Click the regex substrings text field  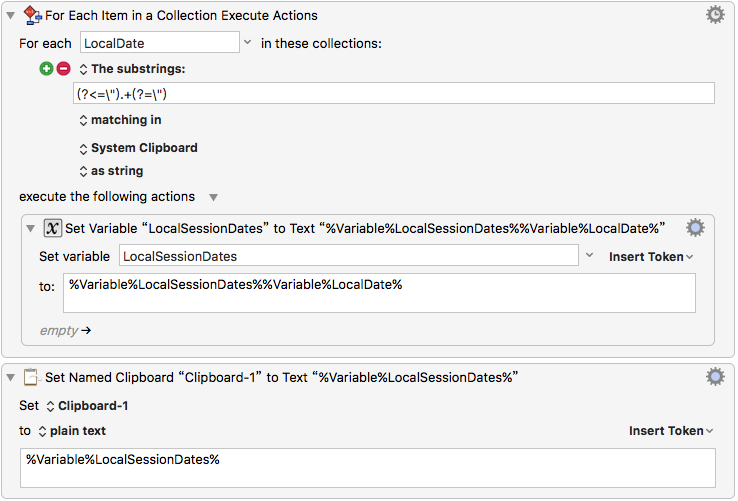point(394,94)
